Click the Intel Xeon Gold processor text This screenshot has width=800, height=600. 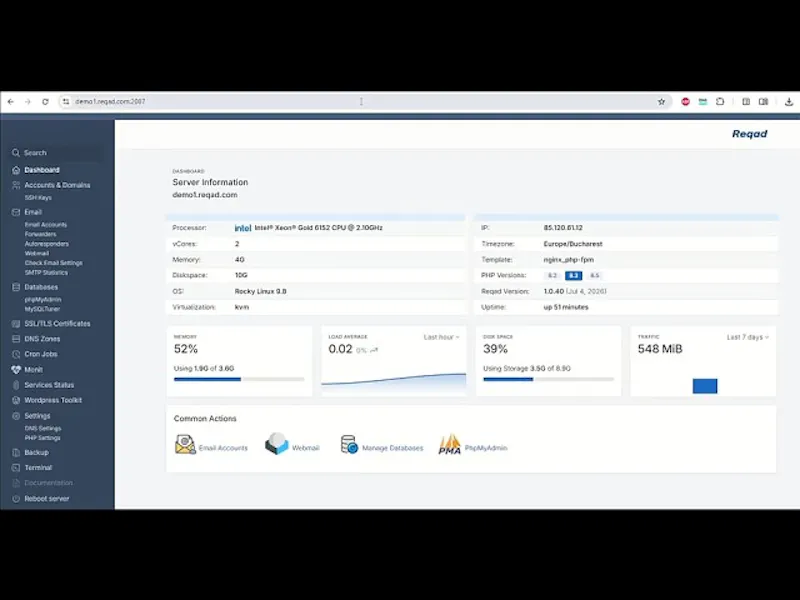(318, 228)
